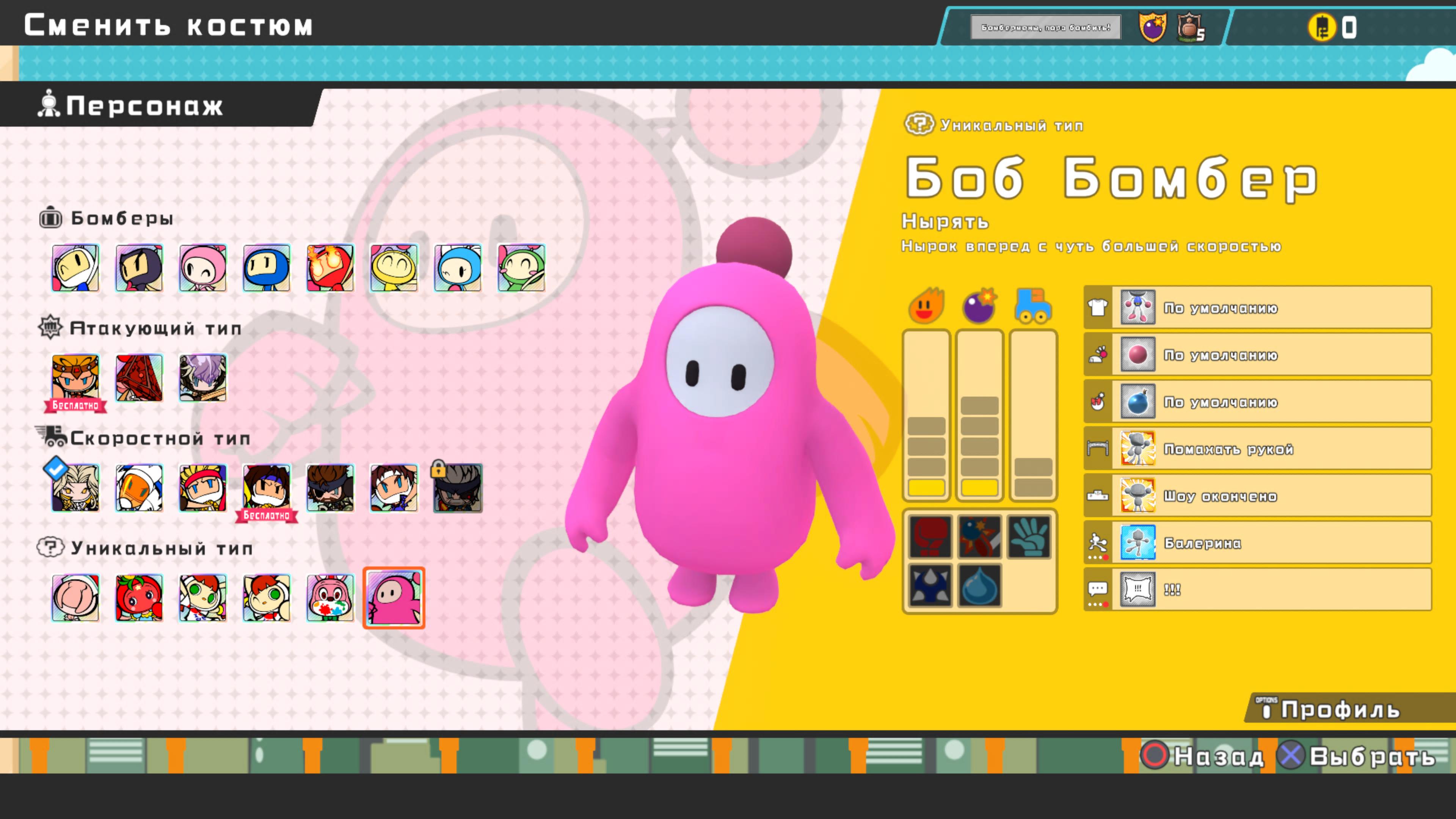Choose the pink rabbit unique character
The image size is (1456, 819).
coord(330,598)
